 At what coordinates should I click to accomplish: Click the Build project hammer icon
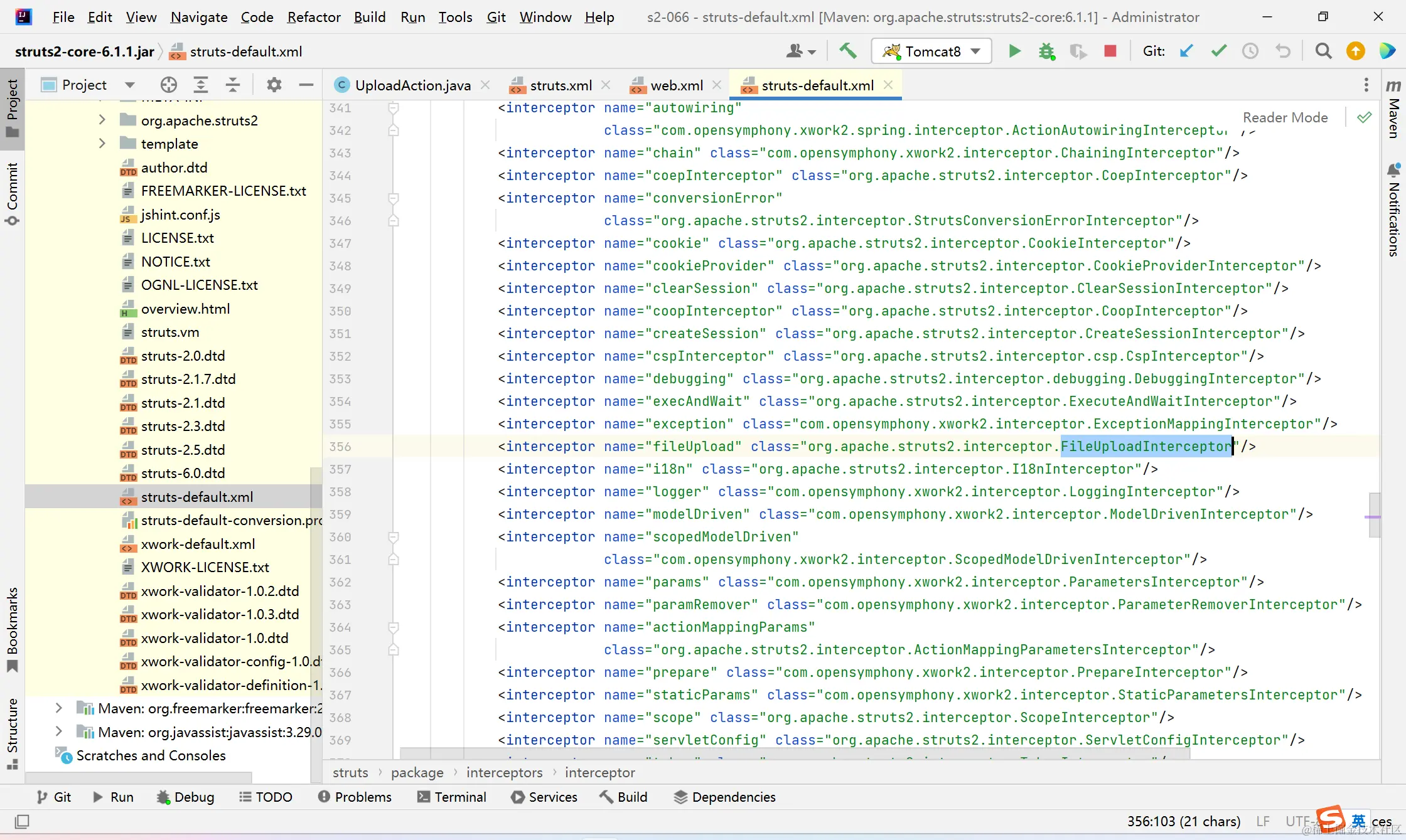(848, 51)
